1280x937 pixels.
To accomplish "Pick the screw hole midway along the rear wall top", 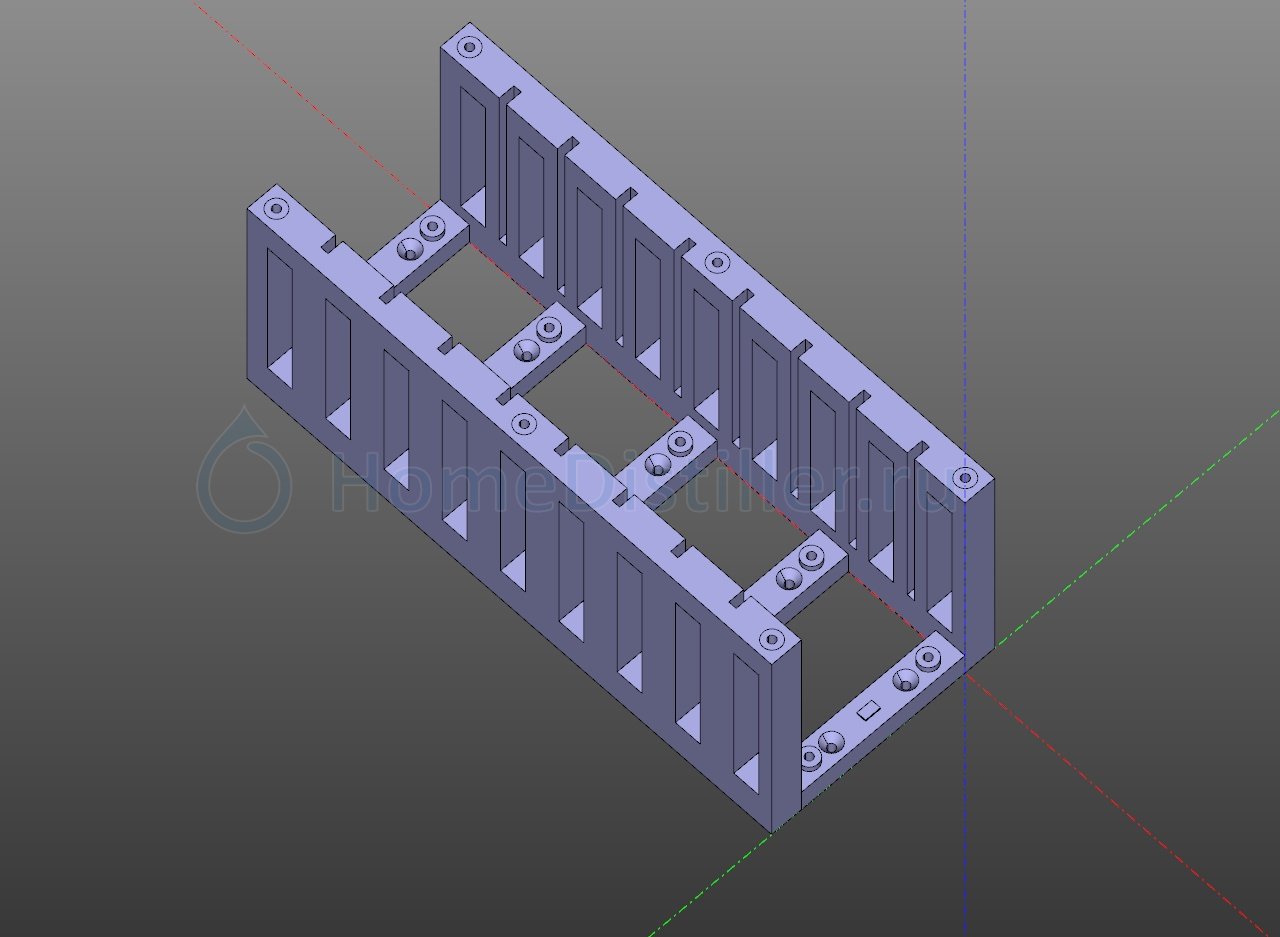I will (x=716, y=263).
